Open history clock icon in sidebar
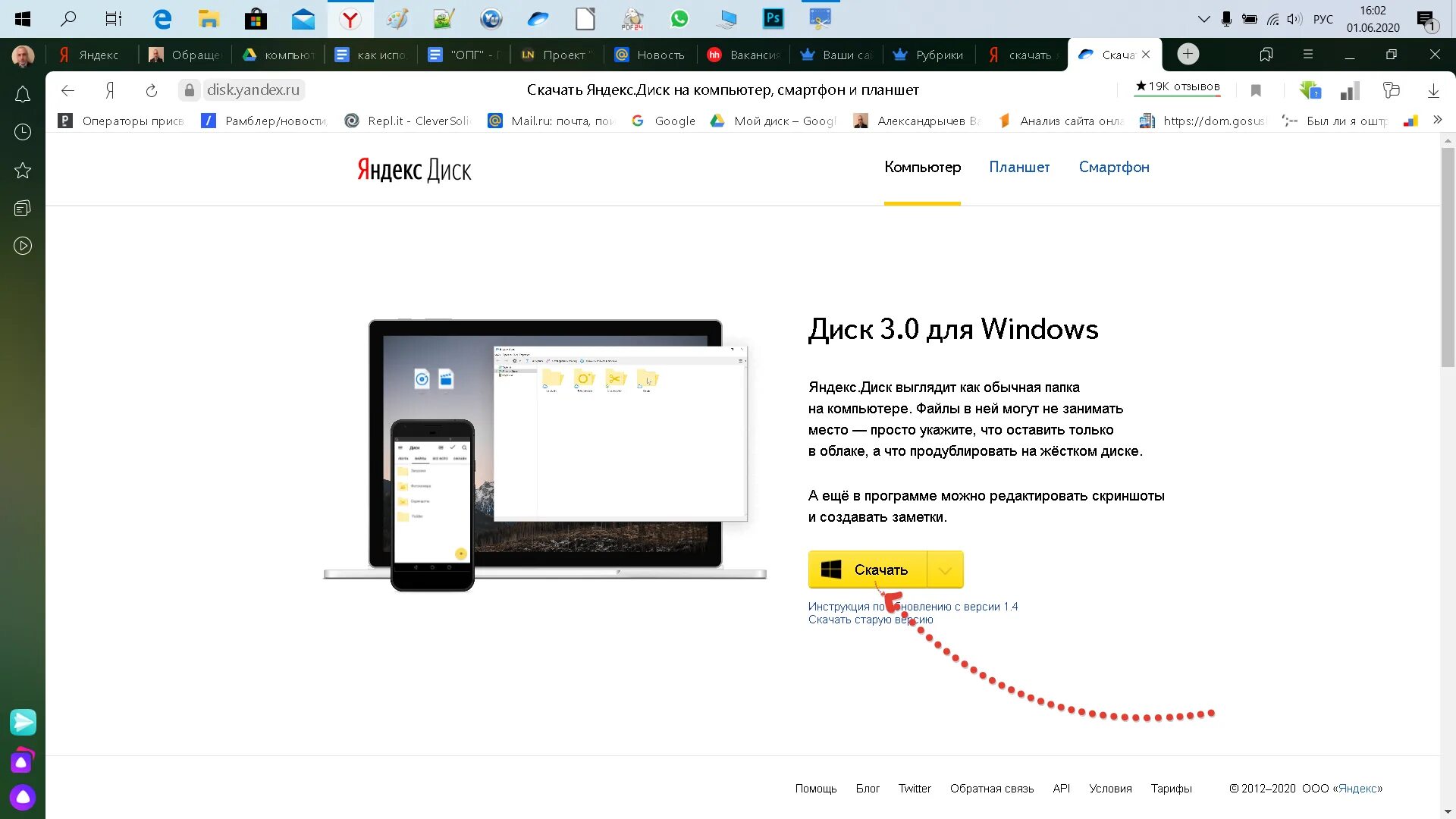1456x819 pixels. pyautogui.click(x=23, y=132)
